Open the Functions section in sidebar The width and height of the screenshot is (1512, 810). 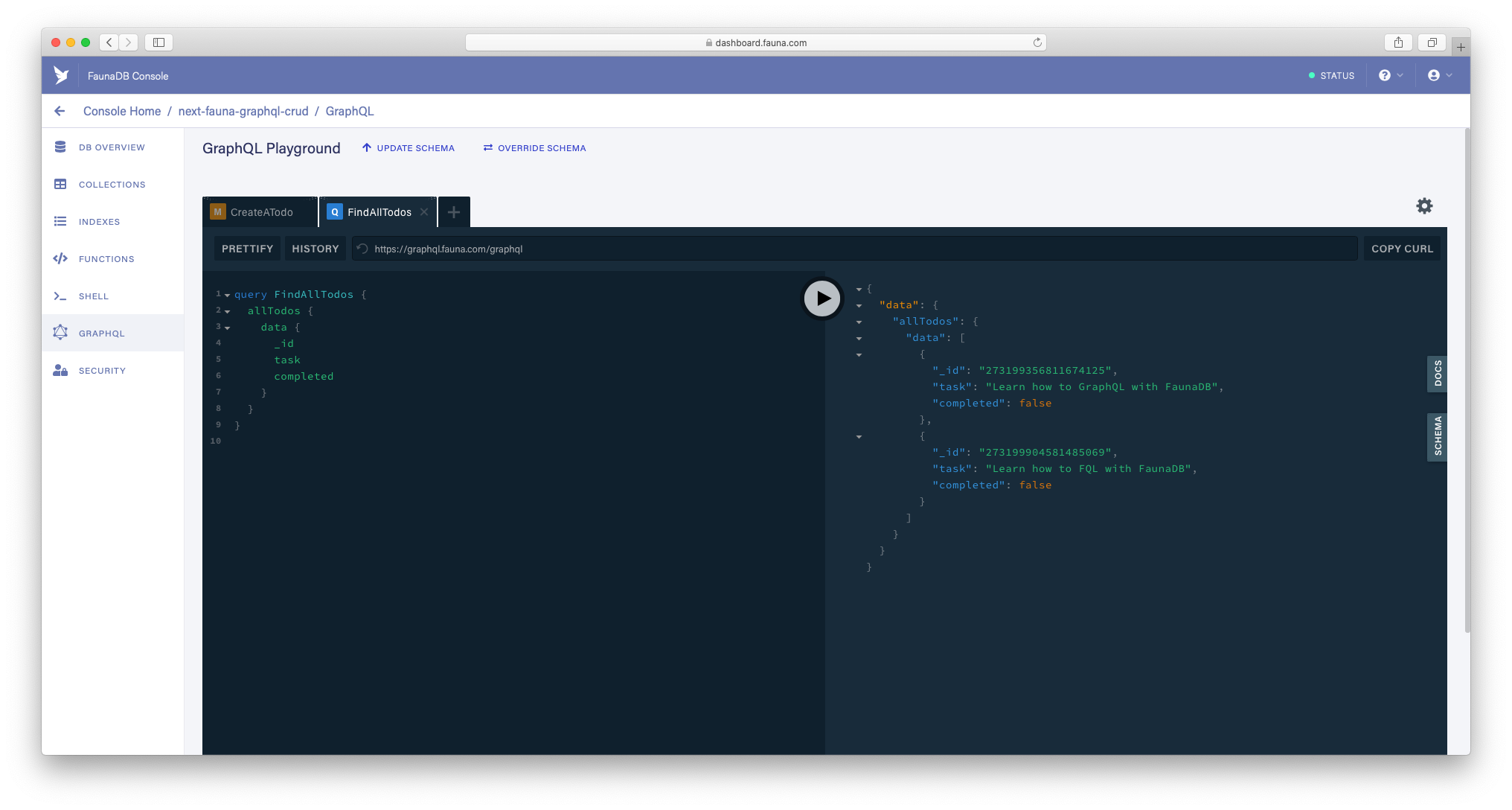[106, 258]
